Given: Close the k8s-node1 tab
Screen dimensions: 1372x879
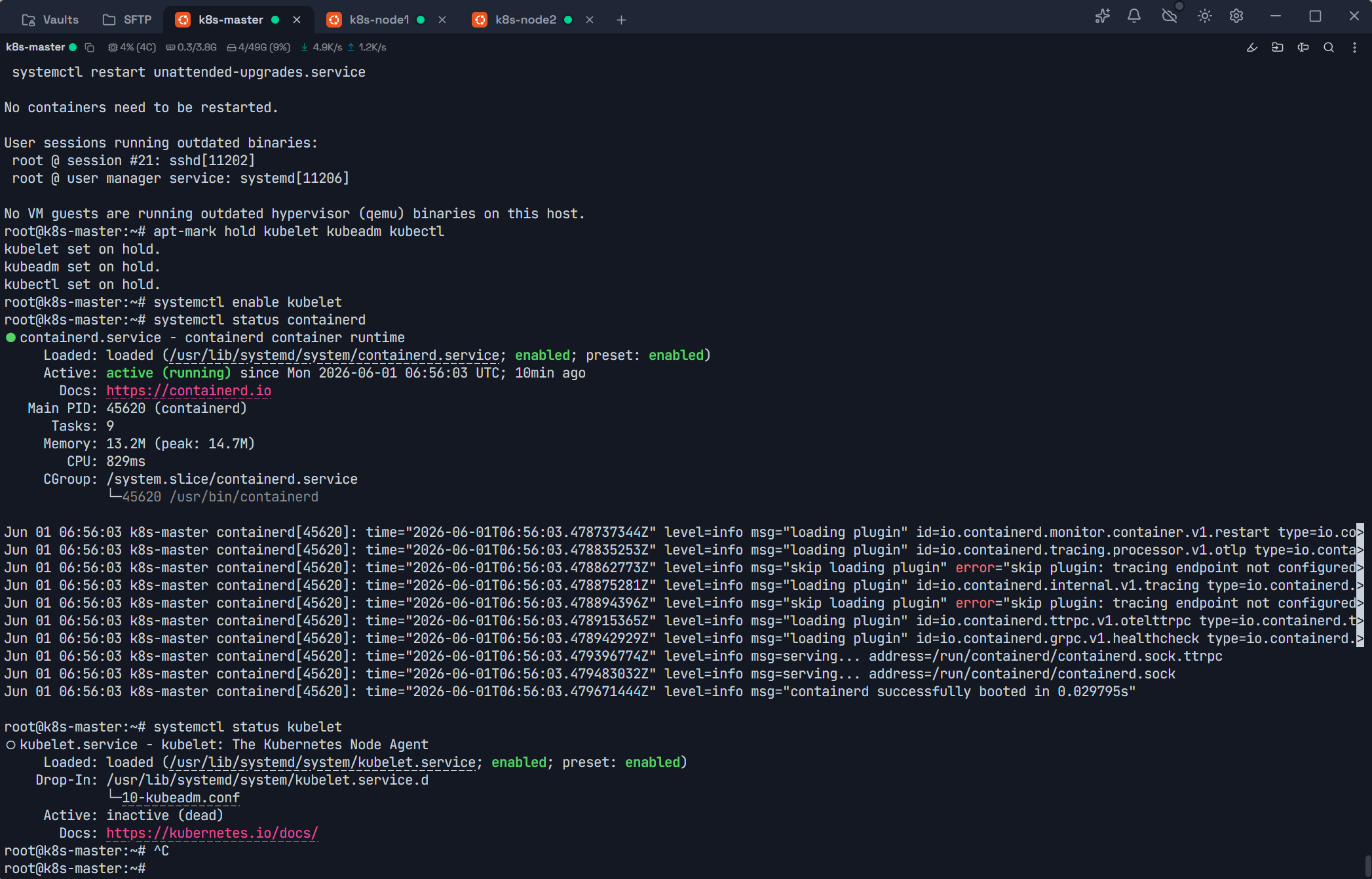Looking at the screenshot, I should (x=442, y=20).
